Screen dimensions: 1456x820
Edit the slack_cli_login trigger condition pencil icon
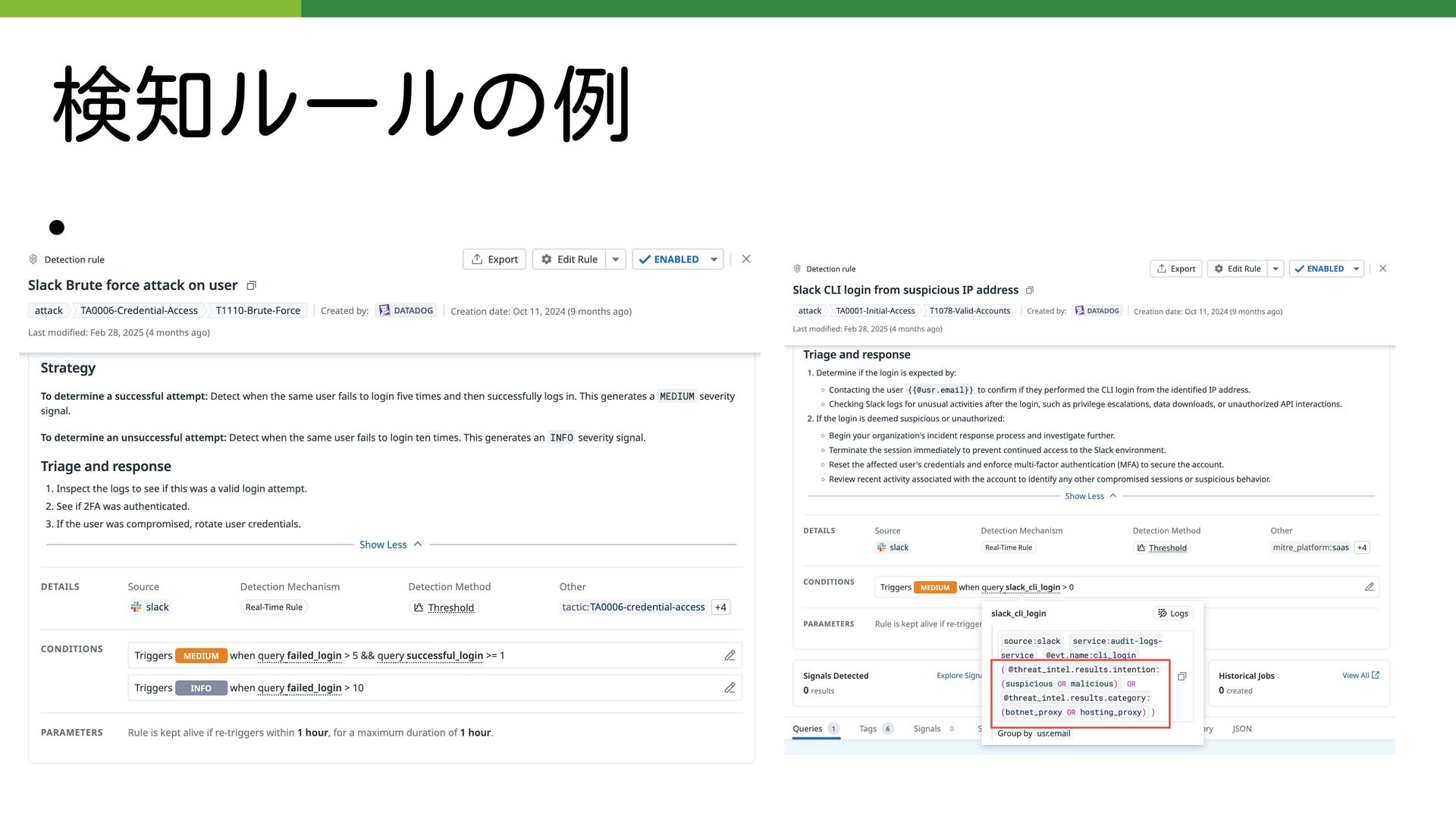1369,587
